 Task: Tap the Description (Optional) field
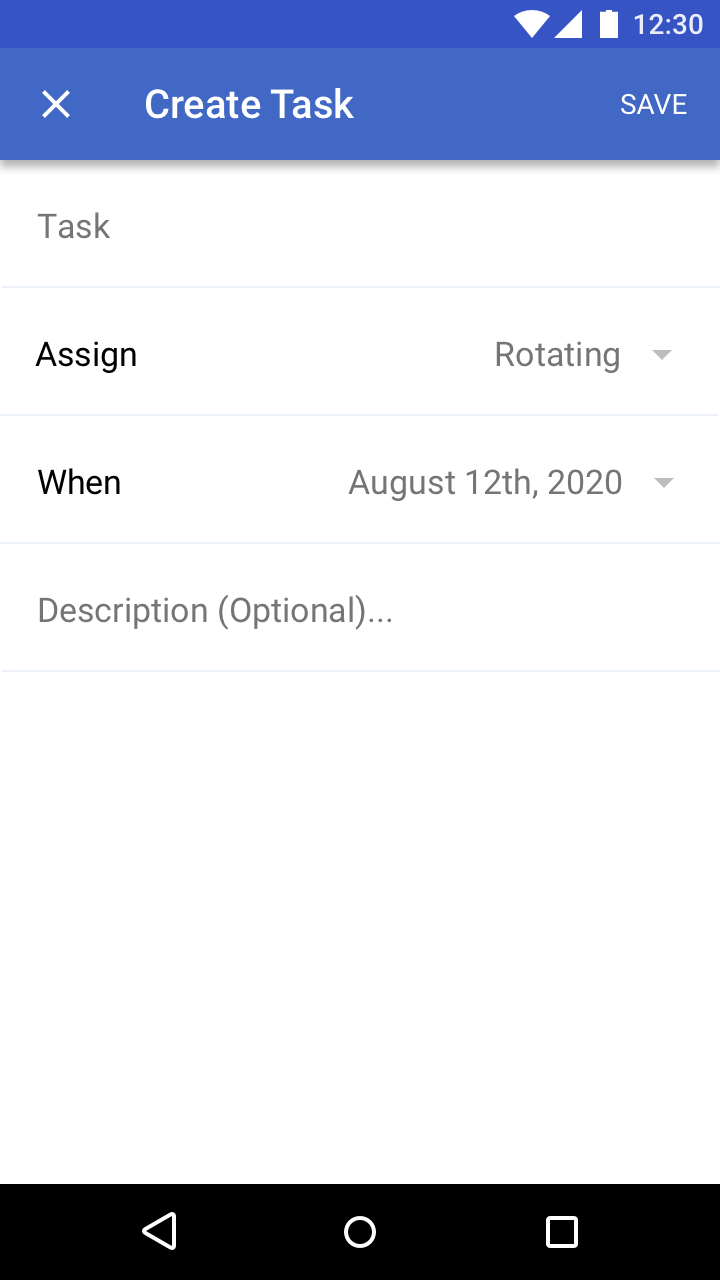click(x=360, y=610)
